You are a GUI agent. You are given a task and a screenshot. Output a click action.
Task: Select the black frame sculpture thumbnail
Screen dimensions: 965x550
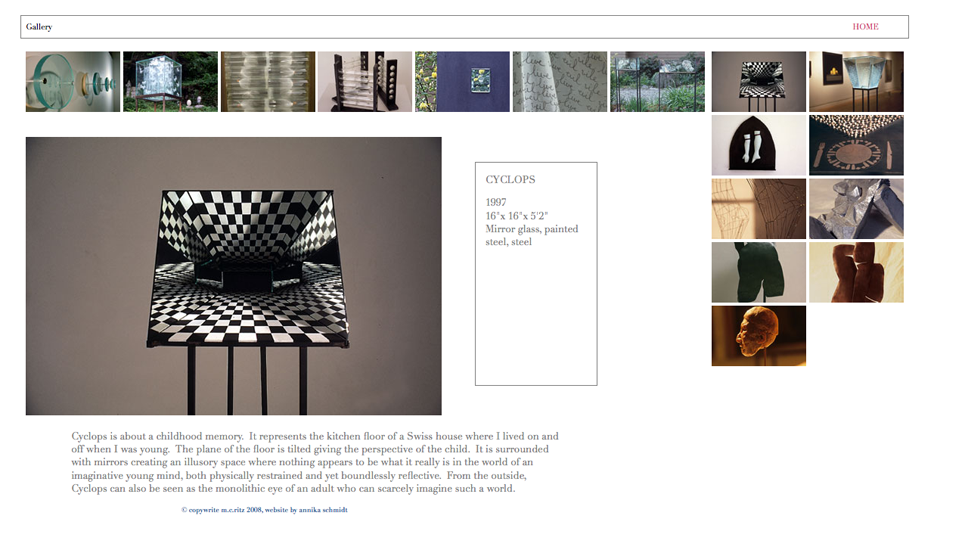click(x=365, y=82)
